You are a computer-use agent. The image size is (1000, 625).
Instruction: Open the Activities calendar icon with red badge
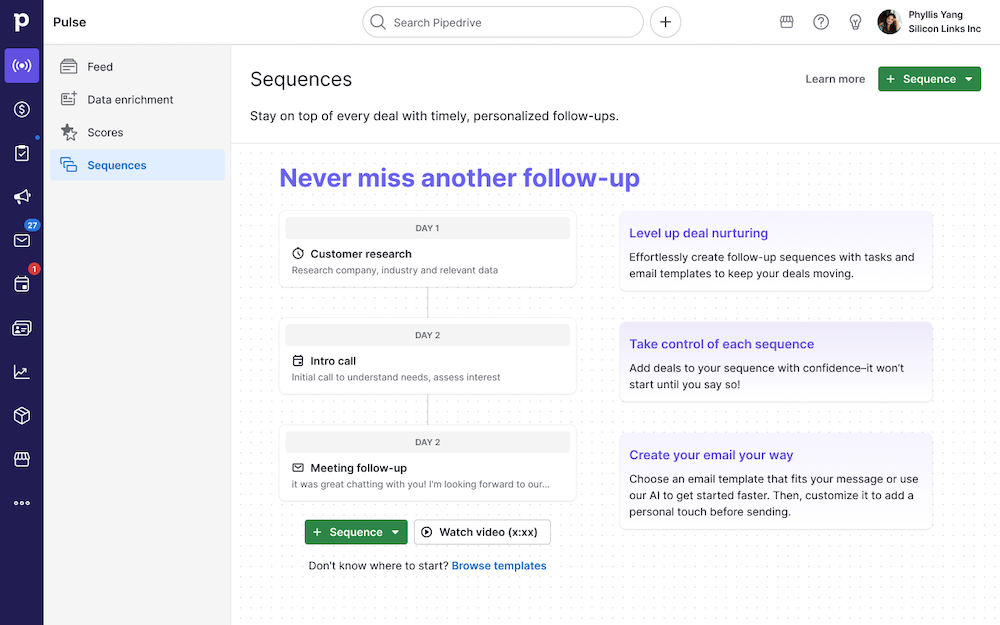(22, 284)
